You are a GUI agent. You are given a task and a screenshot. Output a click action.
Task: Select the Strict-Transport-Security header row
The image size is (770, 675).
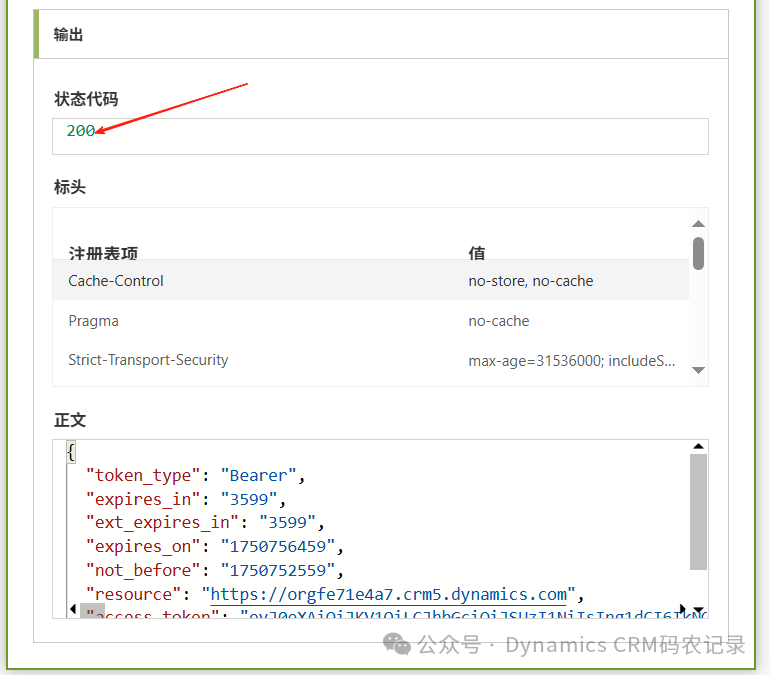[371, 360]
